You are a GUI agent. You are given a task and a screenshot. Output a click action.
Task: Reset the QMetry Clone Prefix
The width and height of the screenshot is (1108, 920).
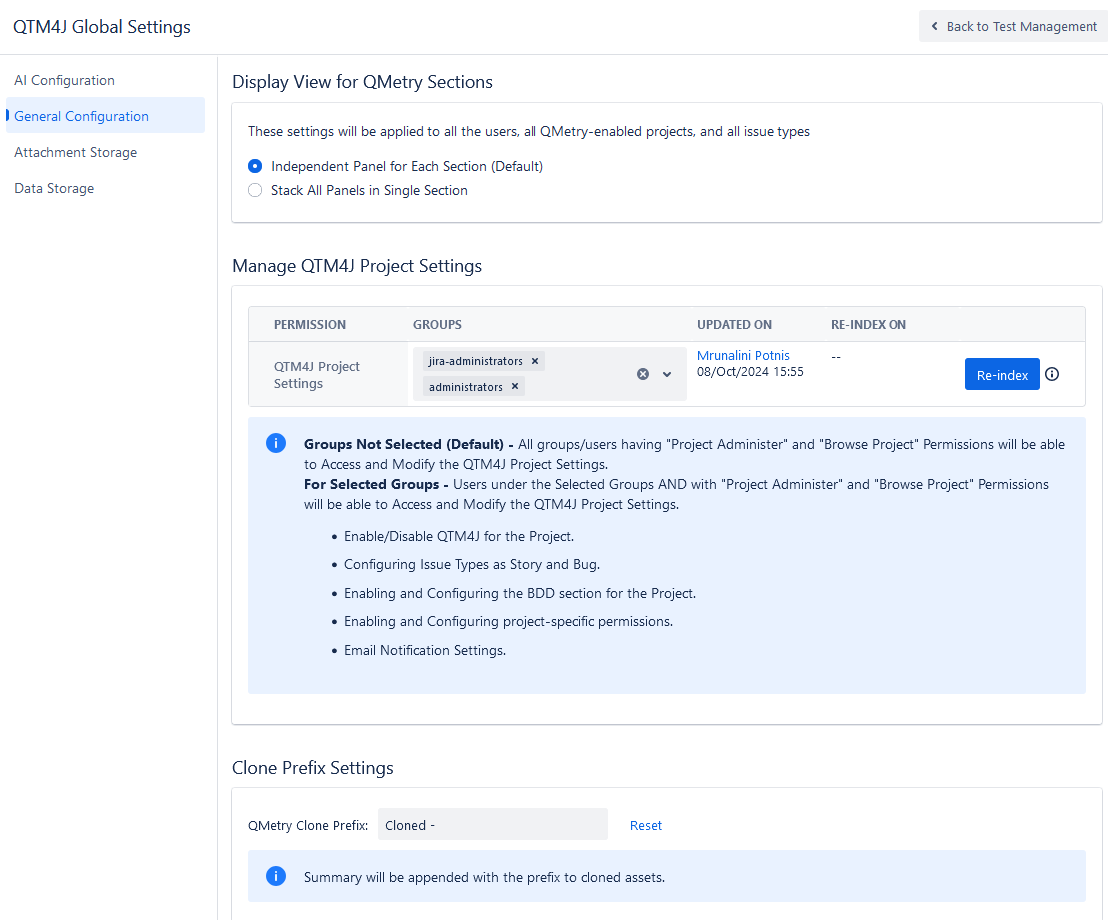tap(645, 824)
